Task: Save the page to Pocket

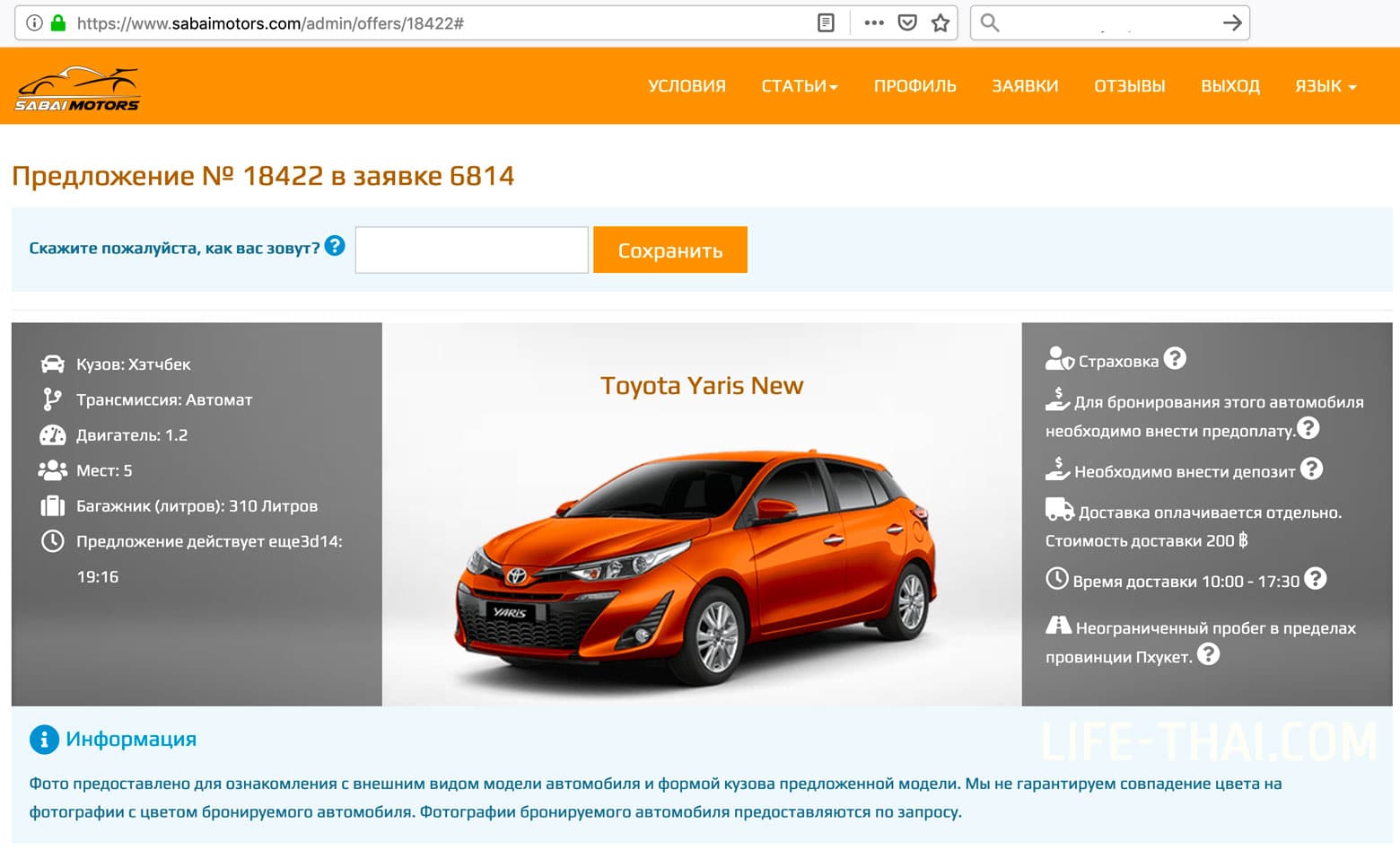Action: tap(907, 23)
